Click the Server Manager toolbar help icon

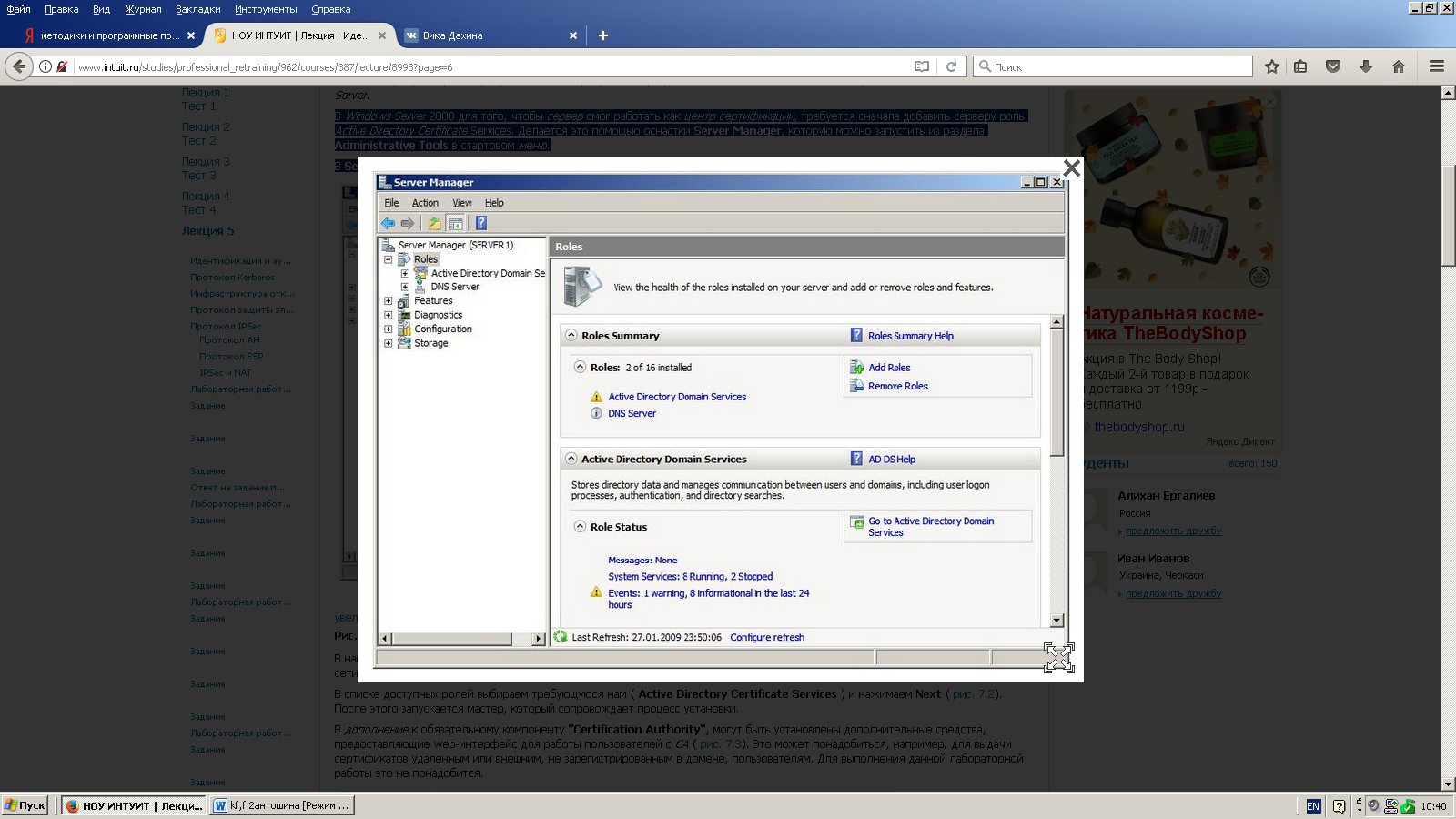(x=481, y=223)
